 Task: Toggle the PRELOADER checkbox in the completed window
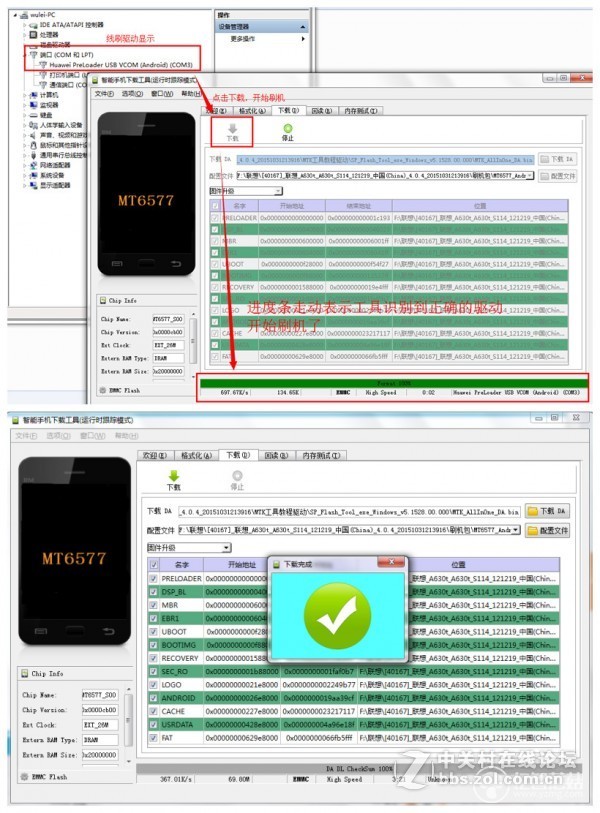point(154,578)
